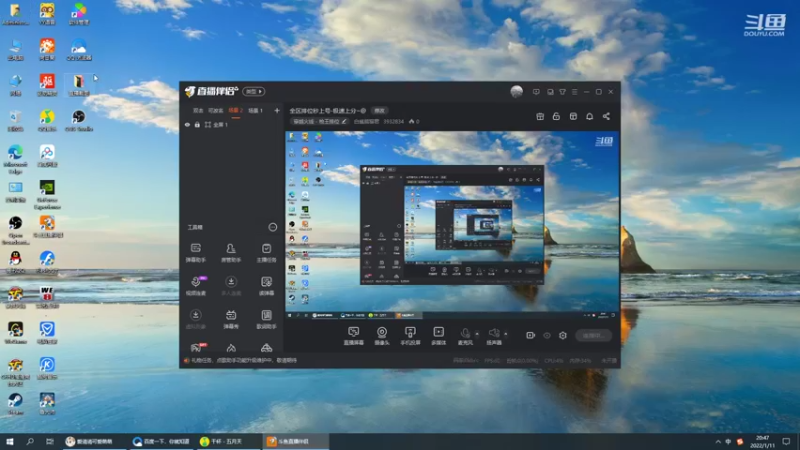Expand microphone options arrow
800x450 pixels.
point(477,334)
